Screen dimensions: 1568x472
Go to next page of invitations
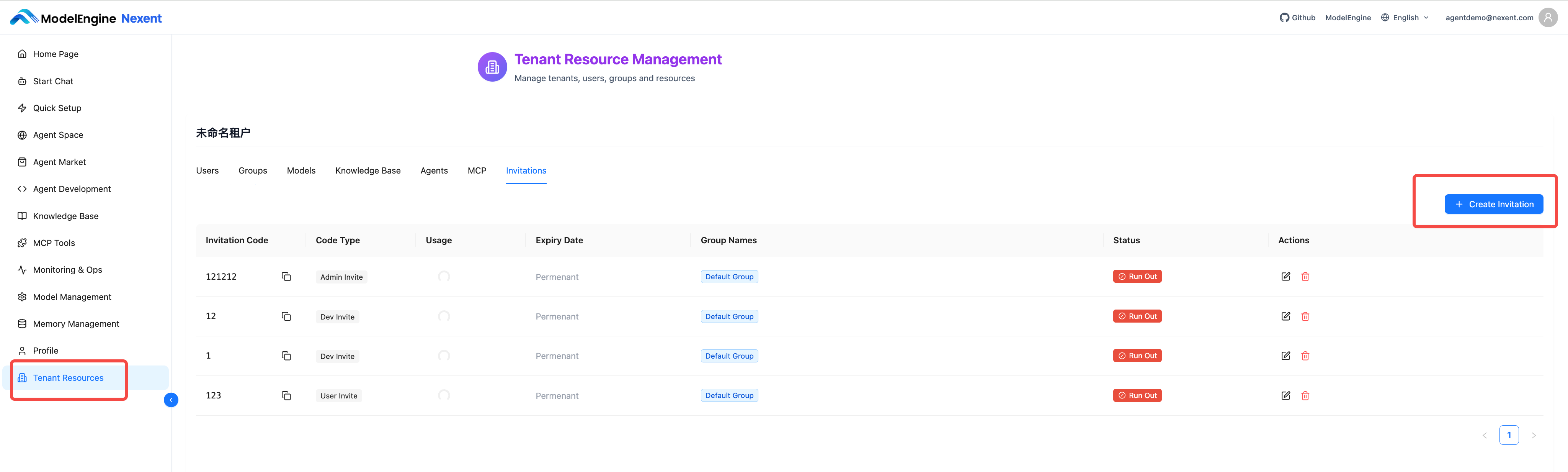[1533, 436]
